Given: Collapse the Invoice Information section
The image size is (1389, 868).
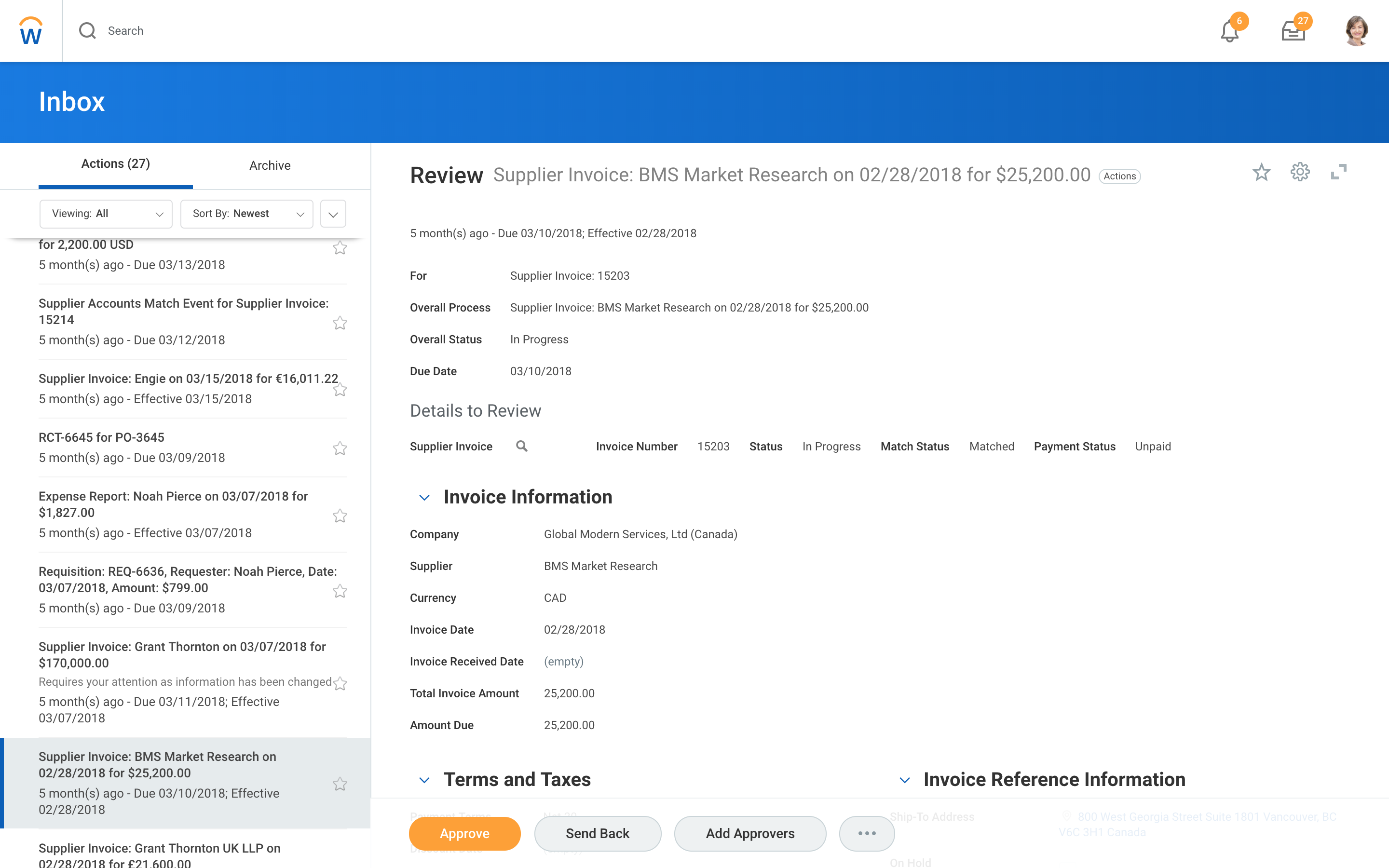Looking at the screenshot, I should [x=424, y=497].
